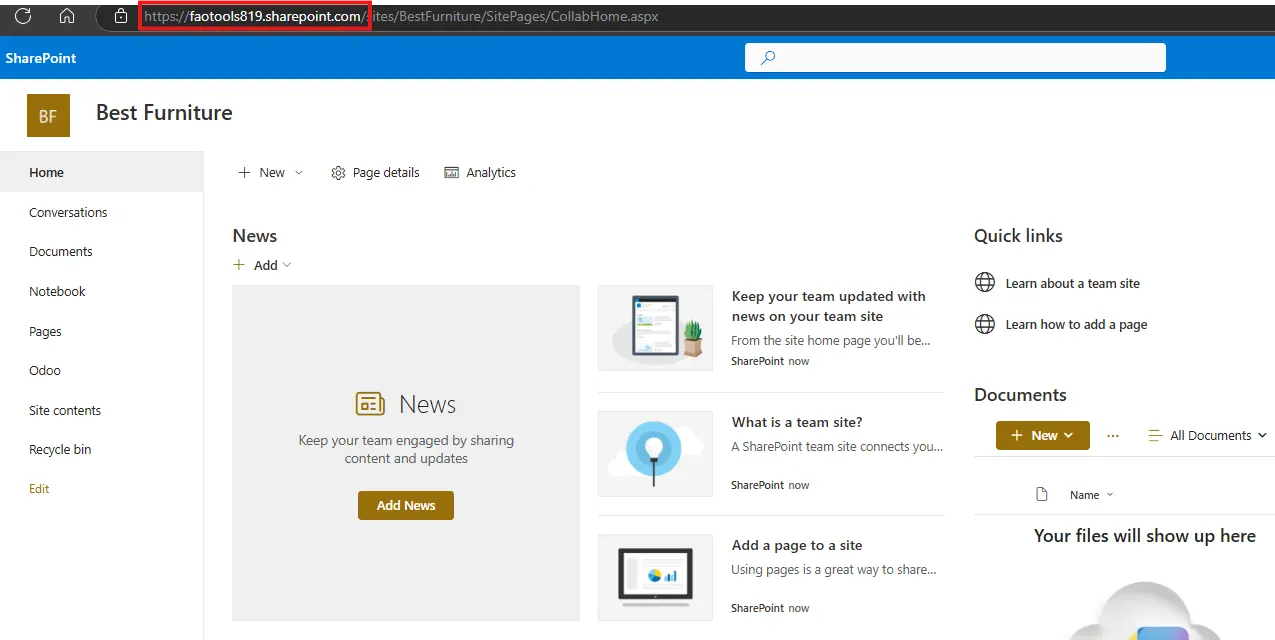Click the Edit link in left navigation
The image size is (1275, 640).
[x=39, y=489]
